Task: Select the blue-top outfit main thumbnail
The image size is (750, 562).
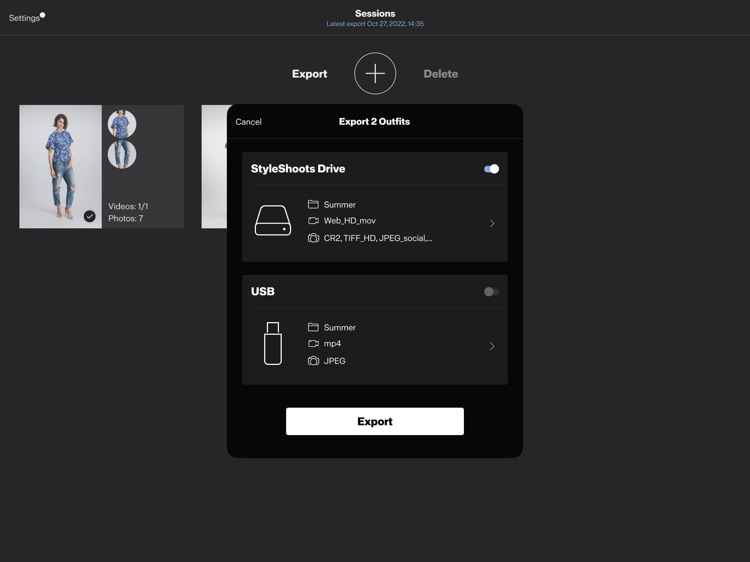Action: point(60,166)
